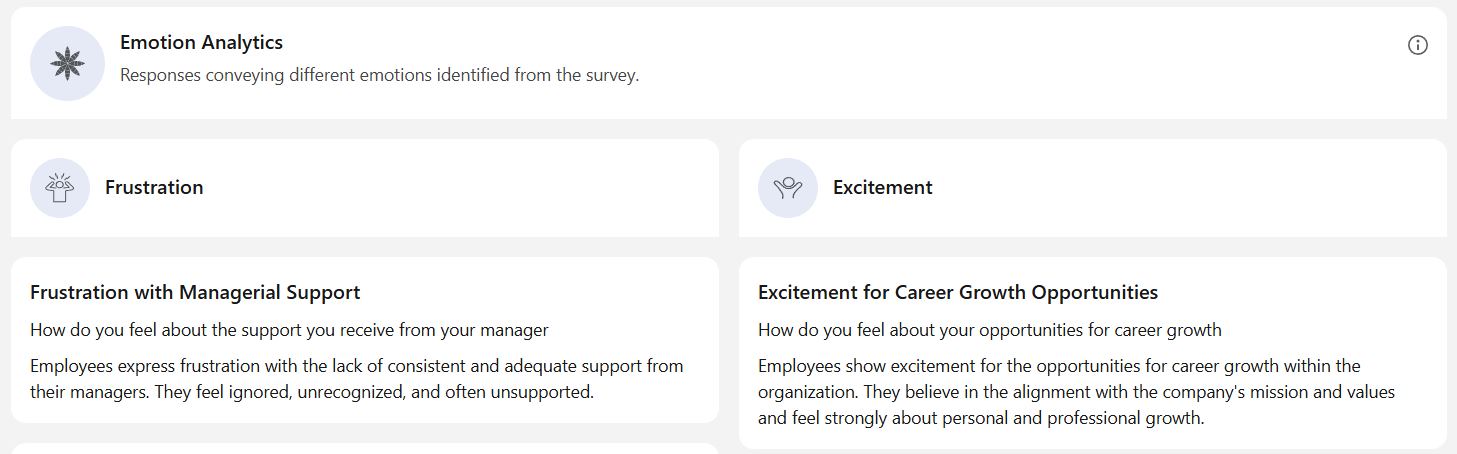
Task: Select empty space in Frustration header card
Action: [460, 188]
